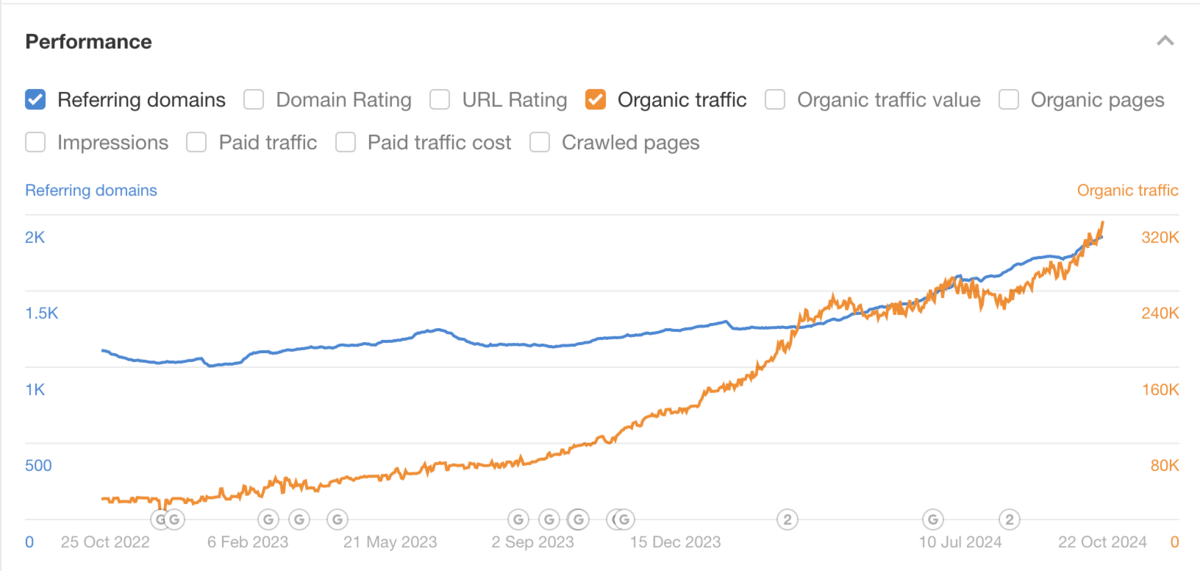Tick the Organic traffic value checkbox
Screen dimensions: 1200x571
tap(775, 100)
